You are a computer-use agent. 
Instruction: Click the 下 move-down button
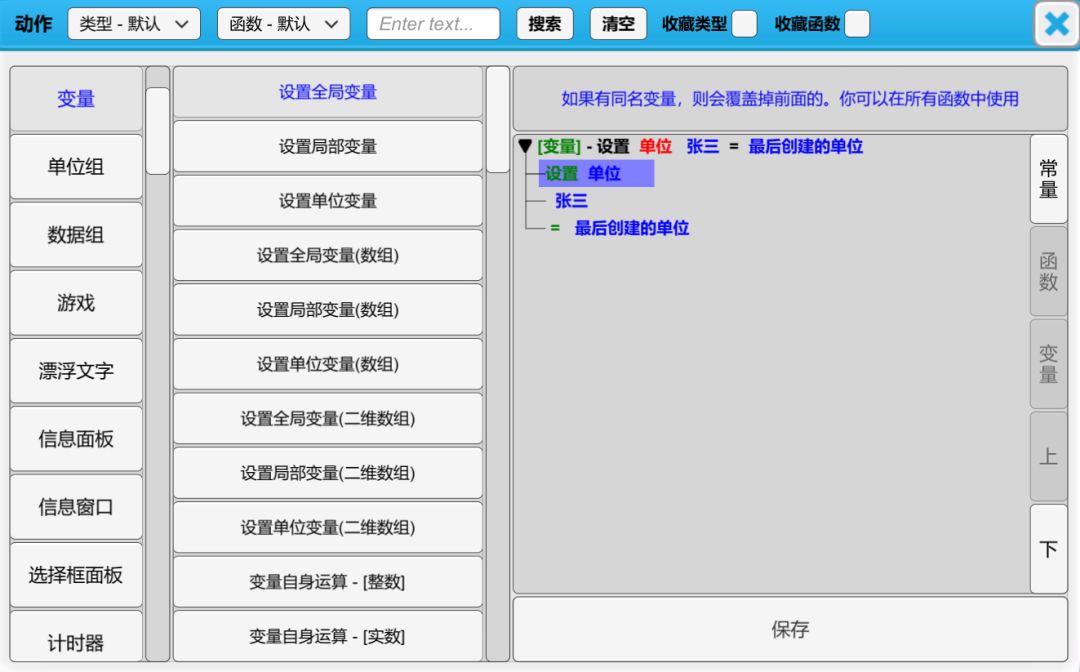(1048, 549)
